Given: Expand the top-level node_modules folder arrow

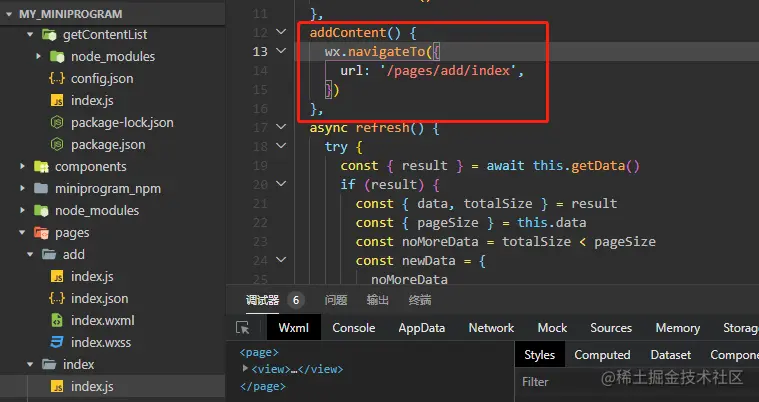Looking at the screenshot, I should [x=22, y=211].
